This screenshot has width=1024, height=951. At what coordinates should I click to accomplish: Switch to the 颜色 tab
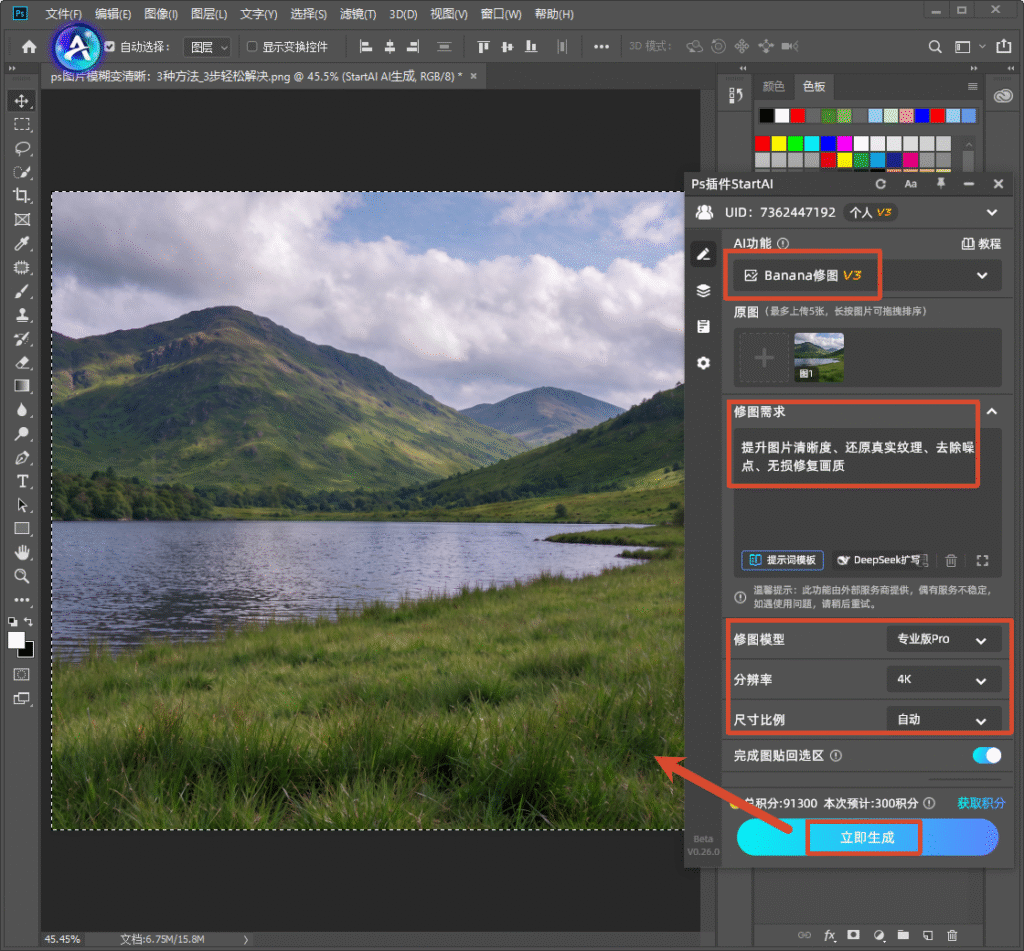(x=774, y=86)
